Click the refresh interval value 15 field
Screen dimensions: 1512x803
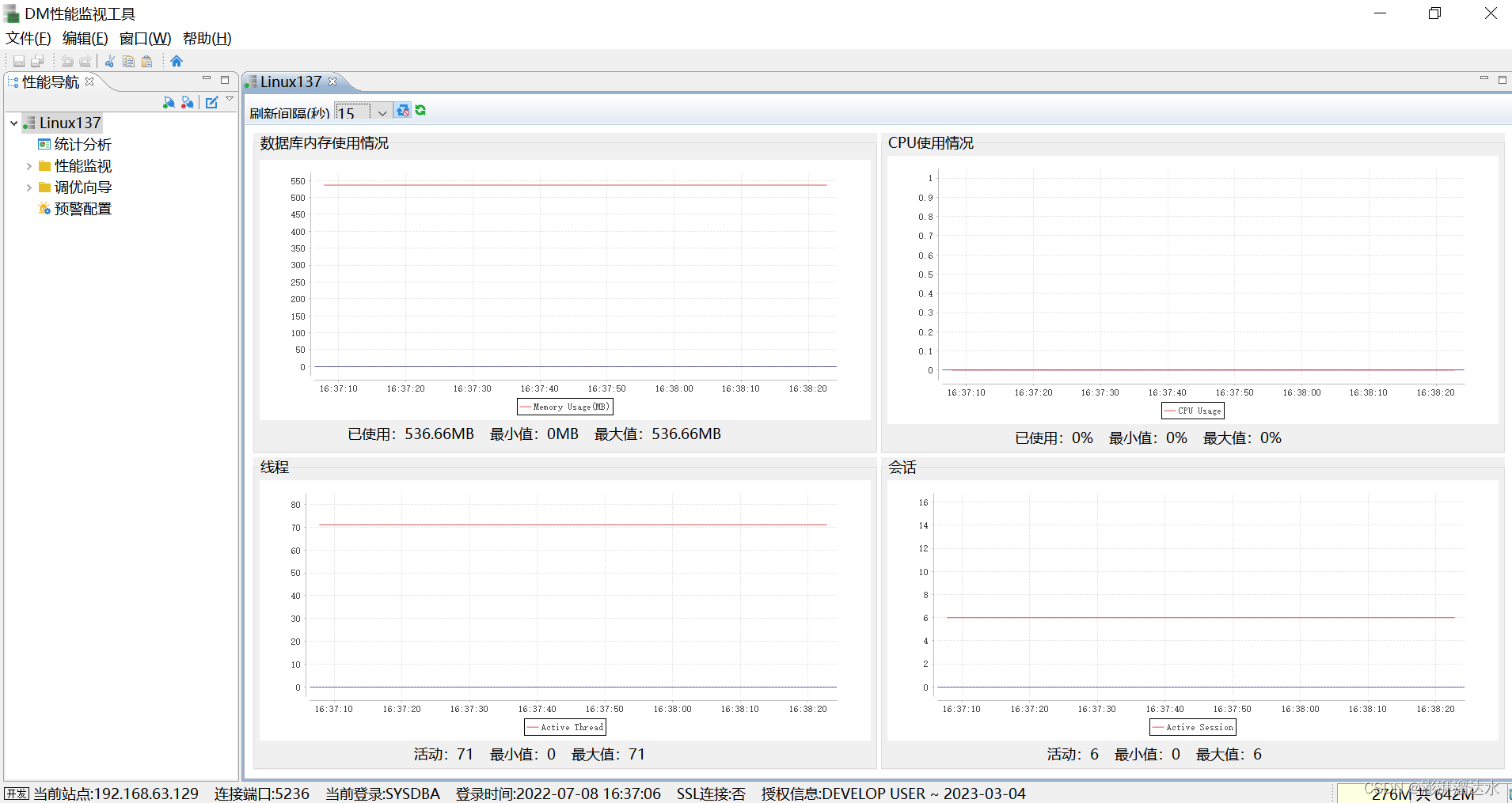coord(354,113)
